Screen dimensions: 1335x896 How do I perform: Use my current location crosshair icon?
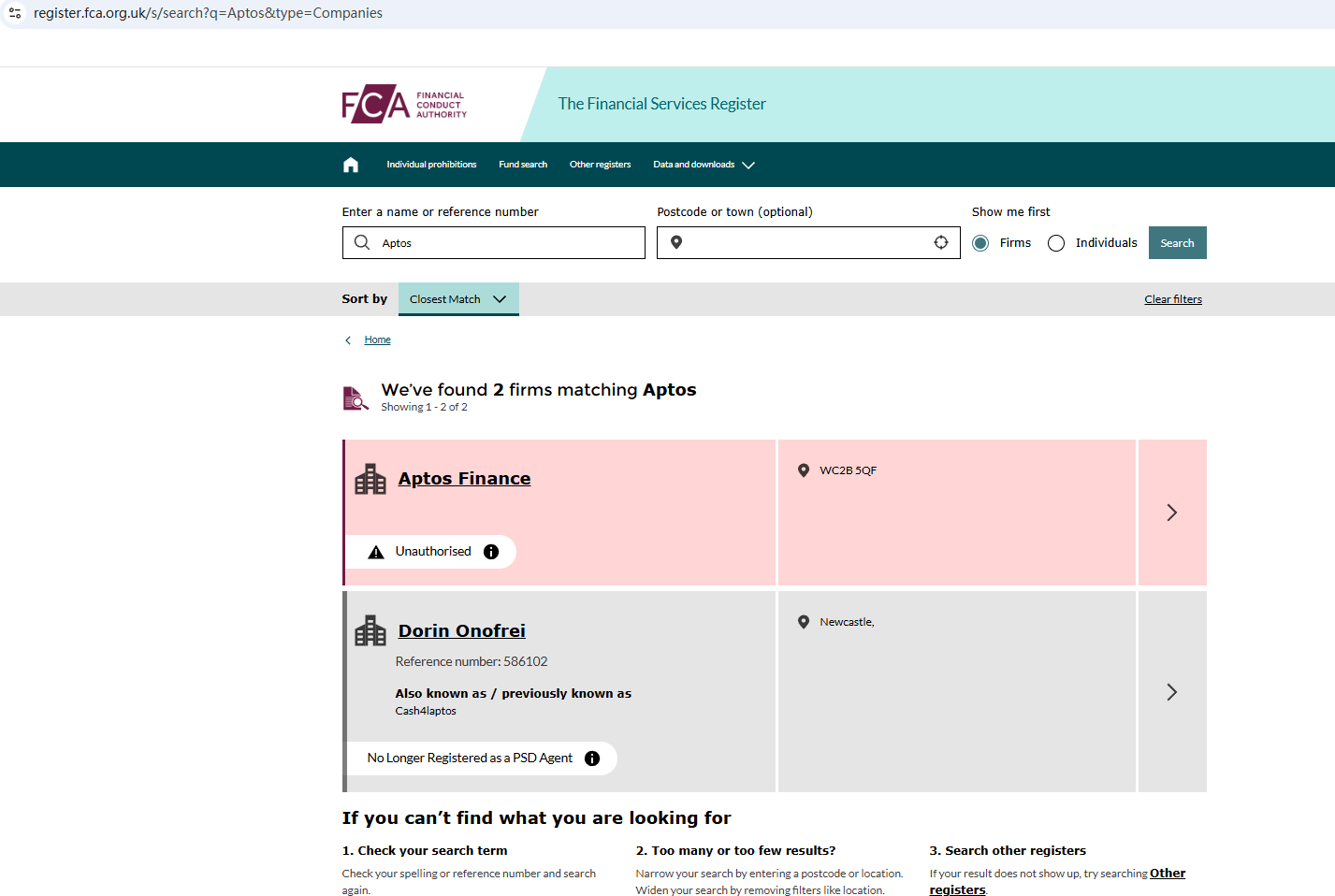click(941, 243)
